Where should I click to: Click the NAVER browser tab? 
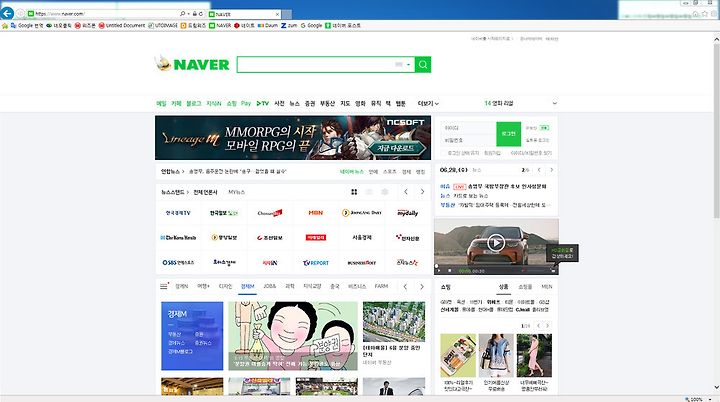244,14
